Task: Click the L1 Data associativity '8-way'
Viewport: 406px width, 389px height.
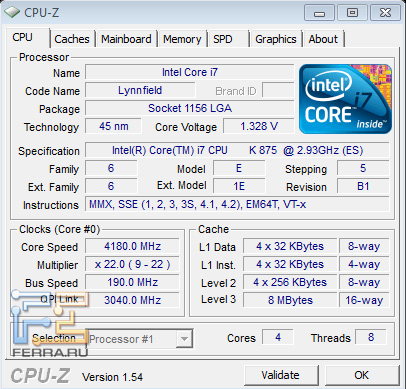Action: point(364,246)
